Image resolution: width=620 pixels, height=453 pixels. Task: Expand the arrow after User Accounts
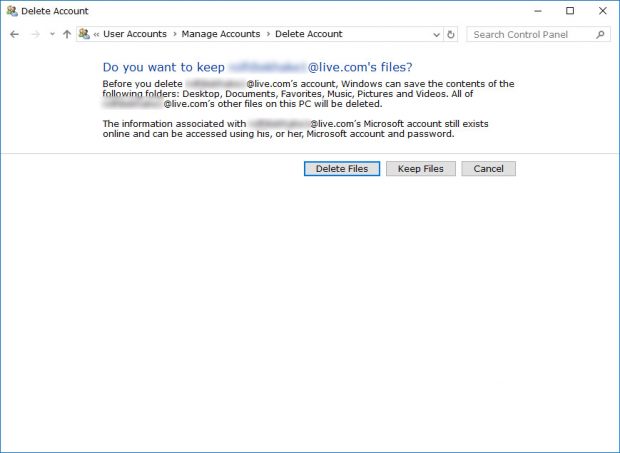tap(174, 34)
